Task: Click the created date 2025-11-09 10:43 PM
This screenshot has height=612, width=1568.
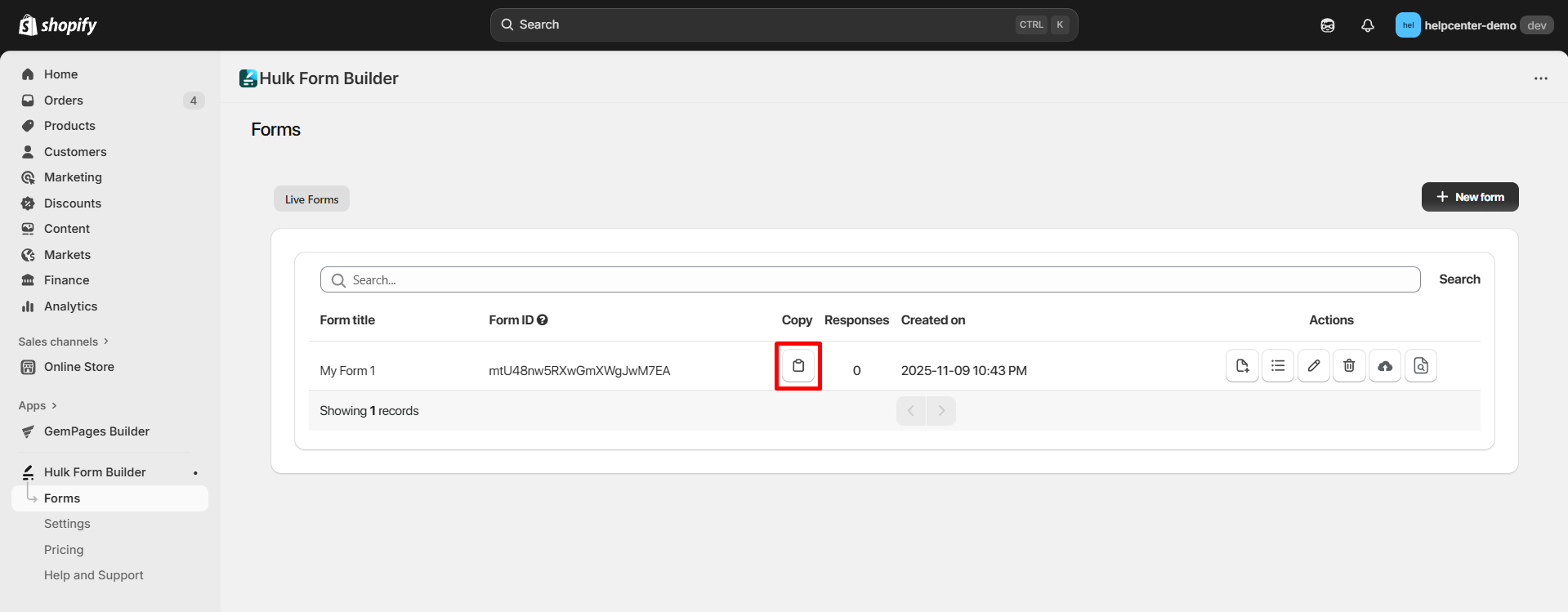Action: coord(964,371)
